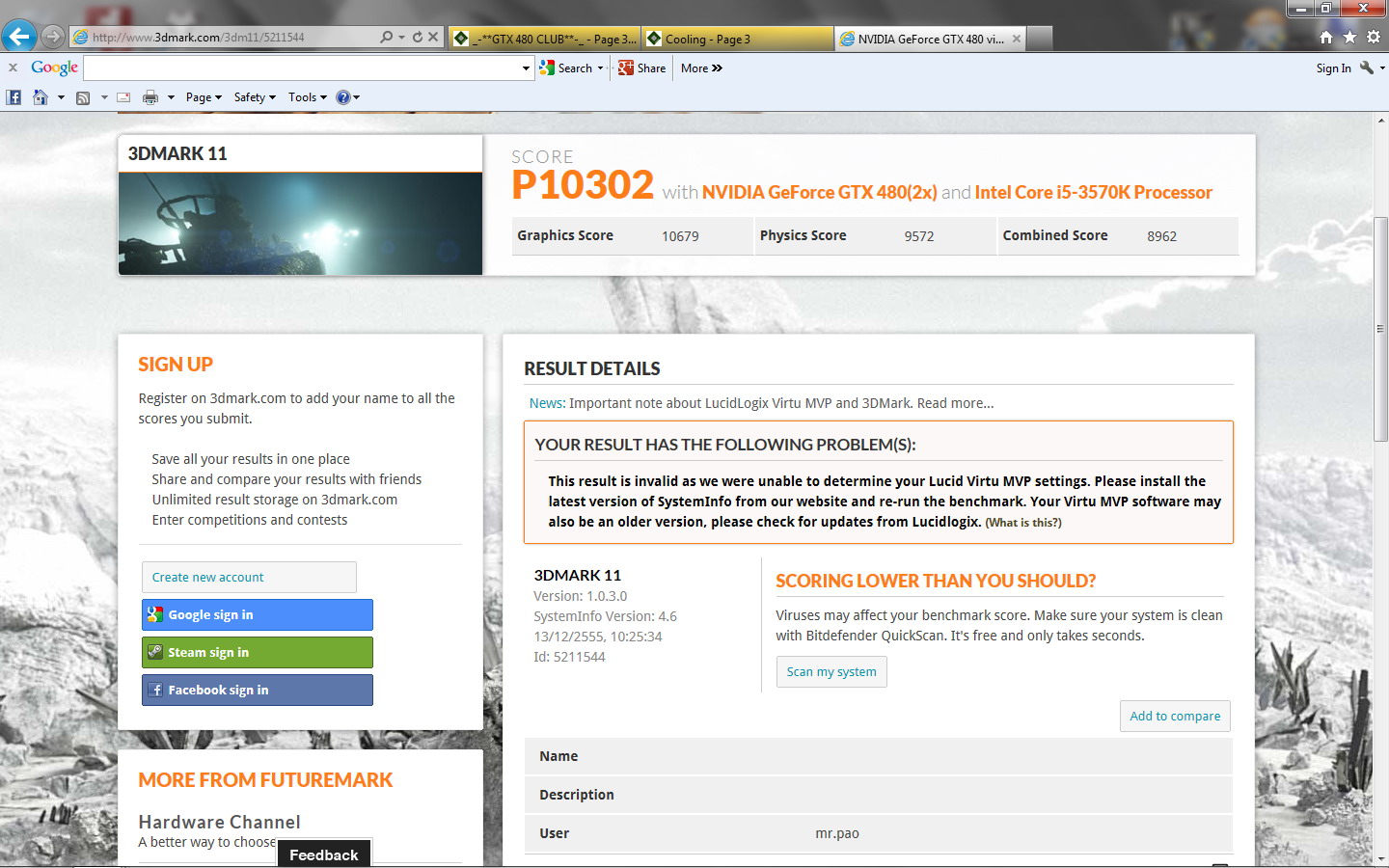Click the scrollbar up arrow
Screen dimensions: 1389x868
[x=1380, y=121]
